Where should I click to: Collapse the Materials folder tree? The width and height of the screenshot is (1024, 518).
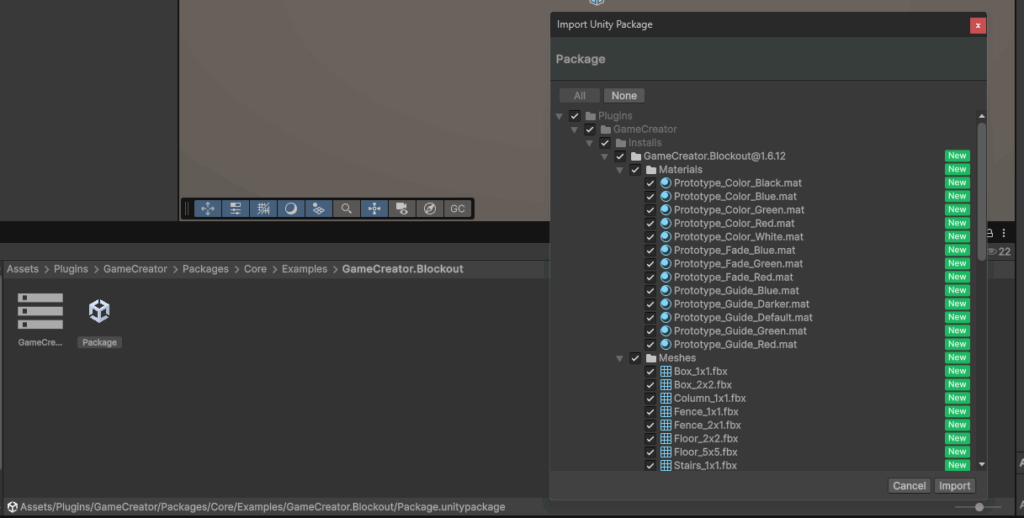619,170
